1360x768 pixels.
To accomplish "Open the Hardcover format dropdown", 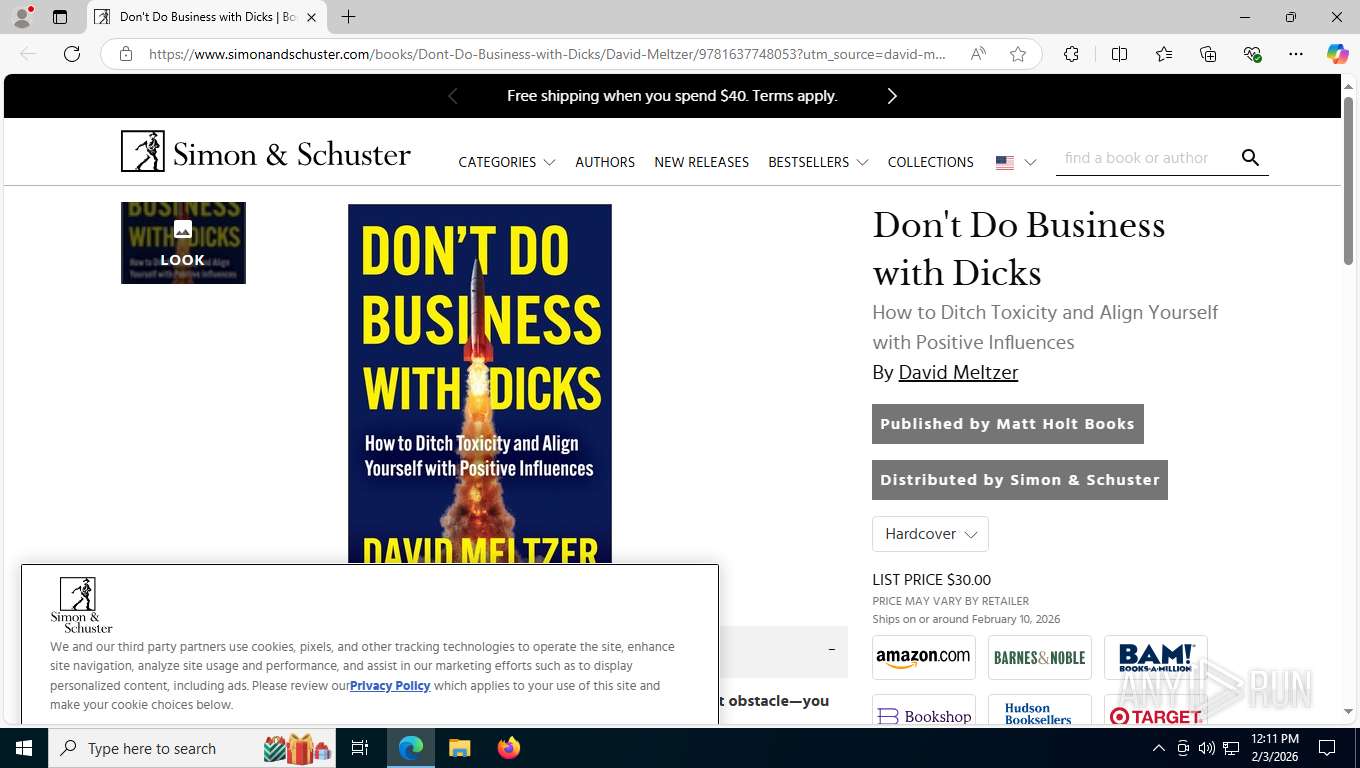I will [x=930, y=534].
